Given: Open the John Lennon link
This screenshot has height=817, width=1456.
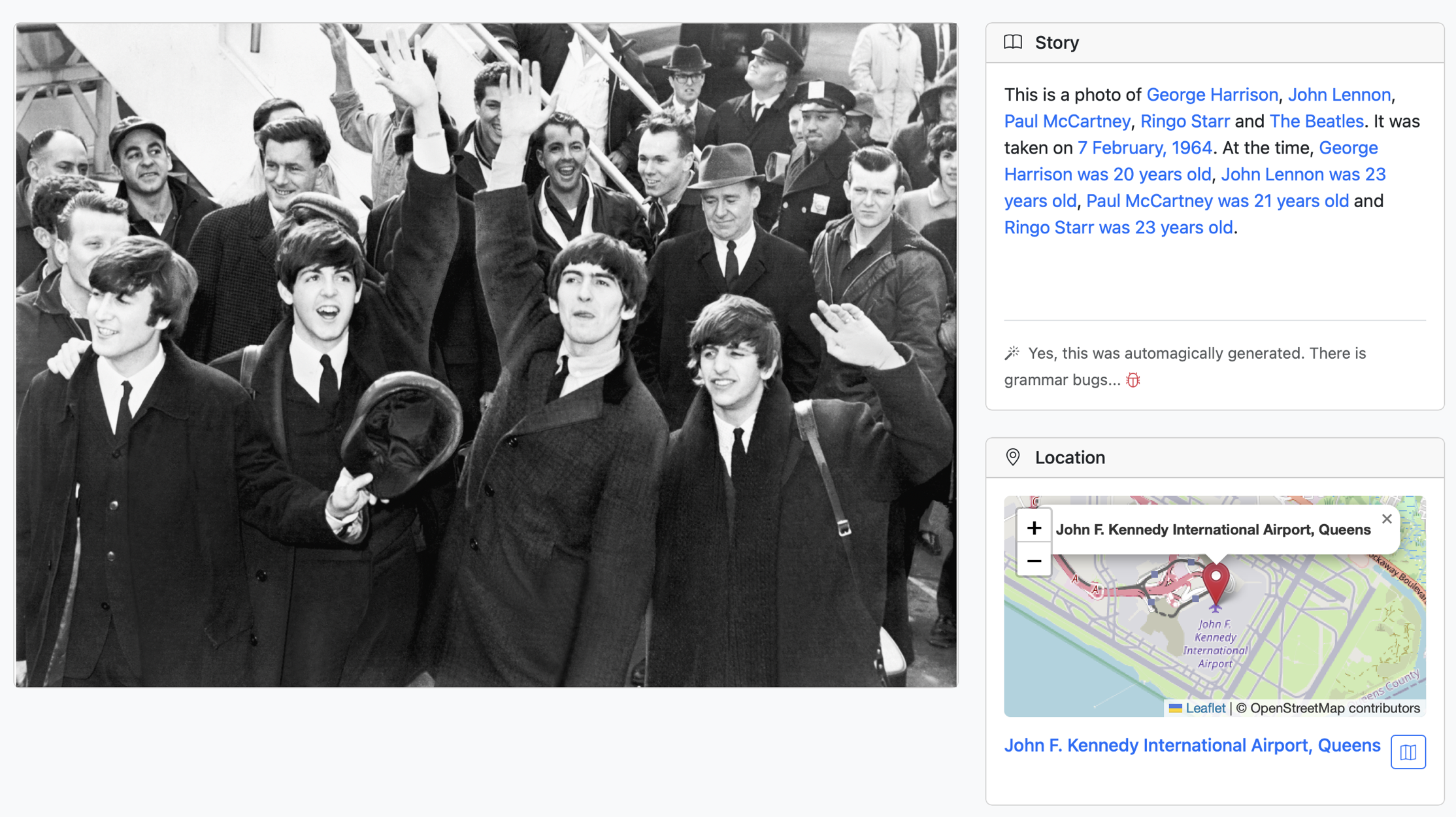Looking at the screenshot, I should coord(1338,94).
